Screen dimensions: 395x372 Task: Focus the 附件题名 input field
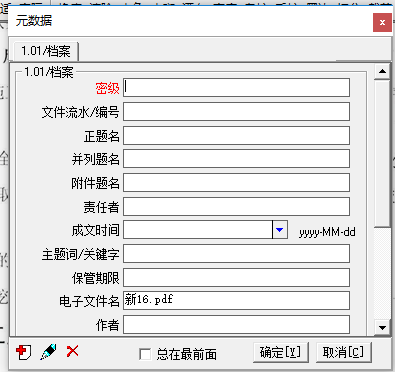tap(236, 182)
